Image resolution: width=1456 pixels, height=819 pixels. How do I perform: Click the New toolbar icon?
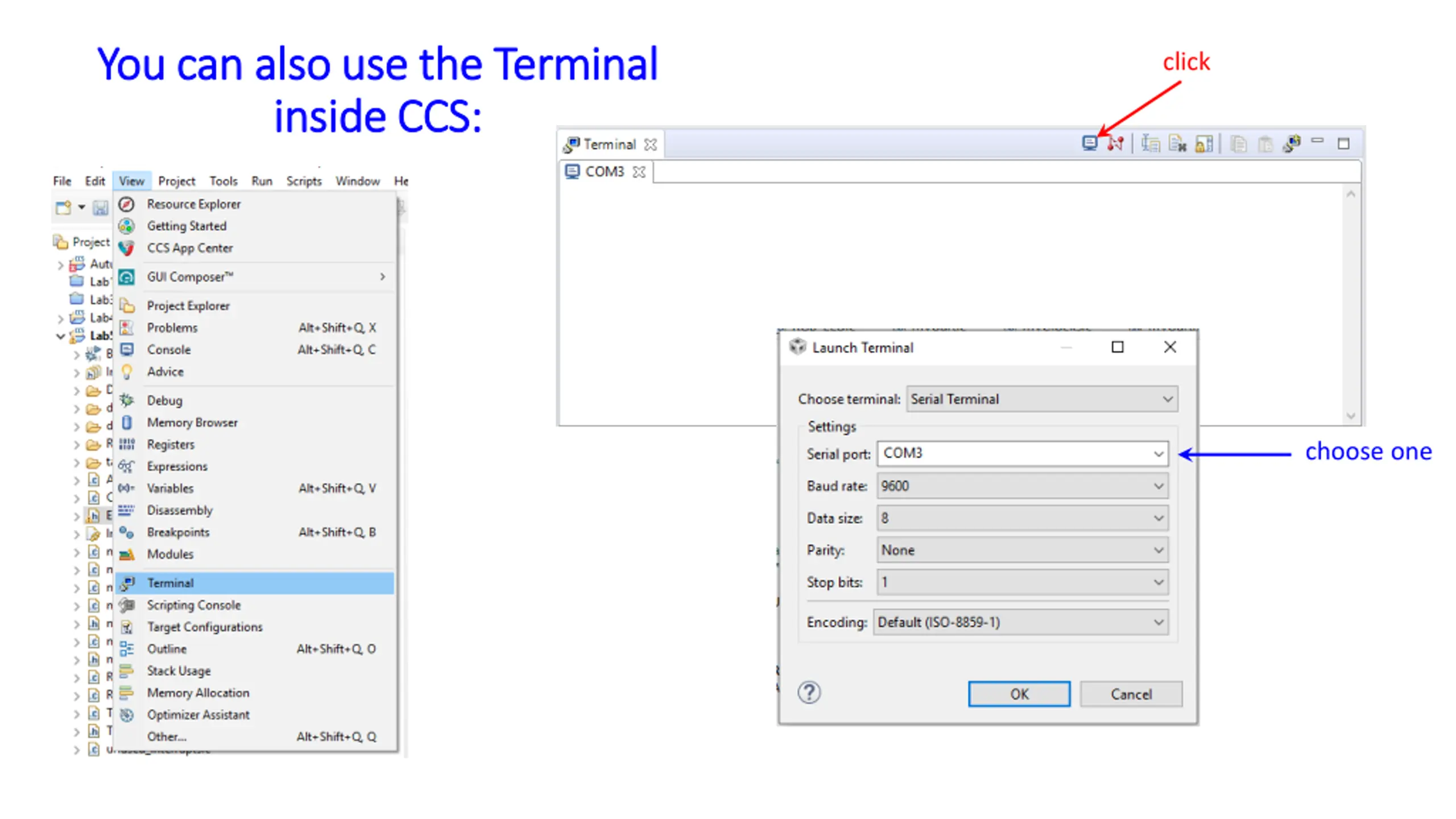(x=63, y=208)
